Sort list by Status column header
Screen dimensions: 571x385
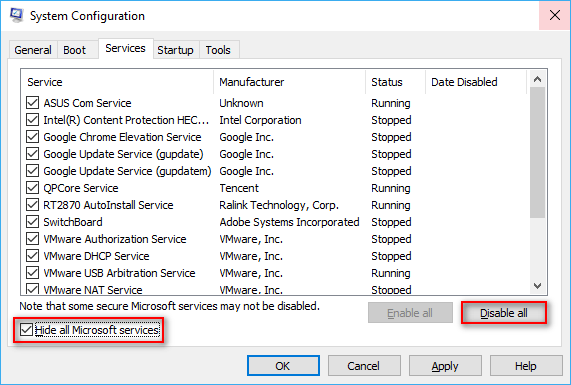(395, 82)
